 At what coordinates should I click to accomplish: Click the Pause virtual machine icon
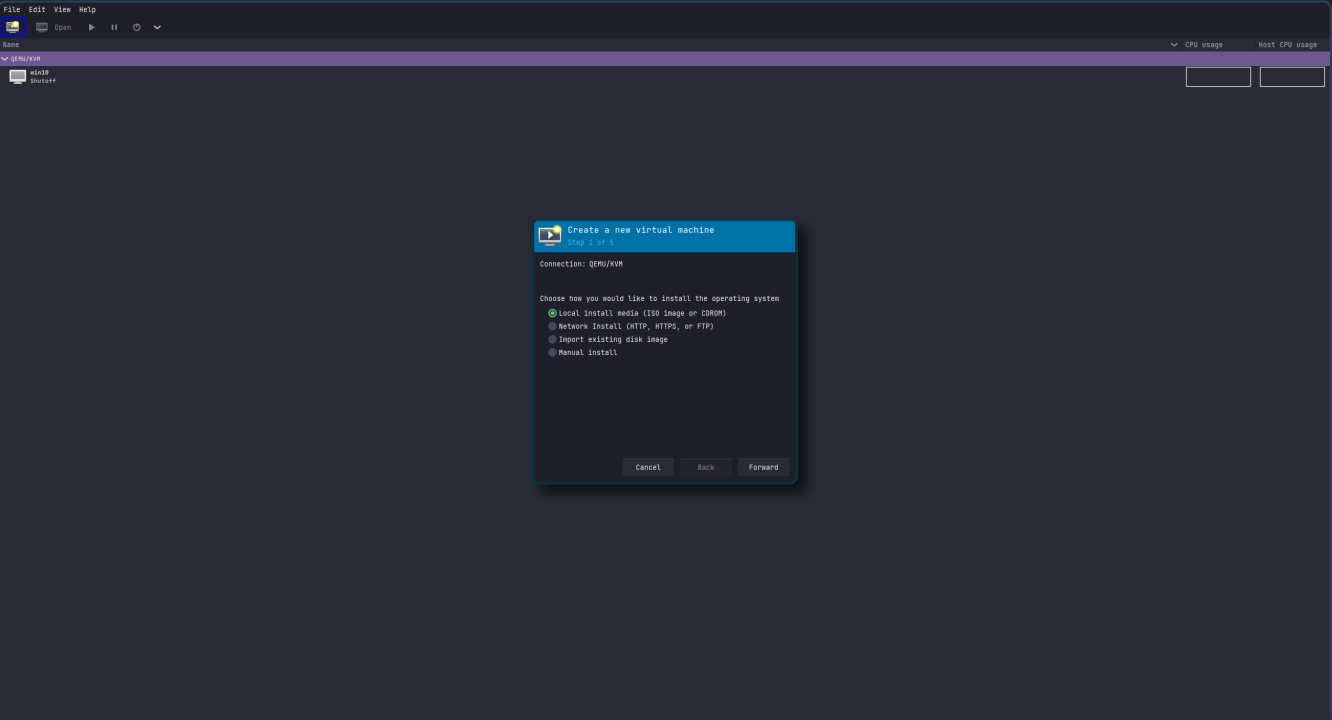pyautogui.click(x=113, y=27)
